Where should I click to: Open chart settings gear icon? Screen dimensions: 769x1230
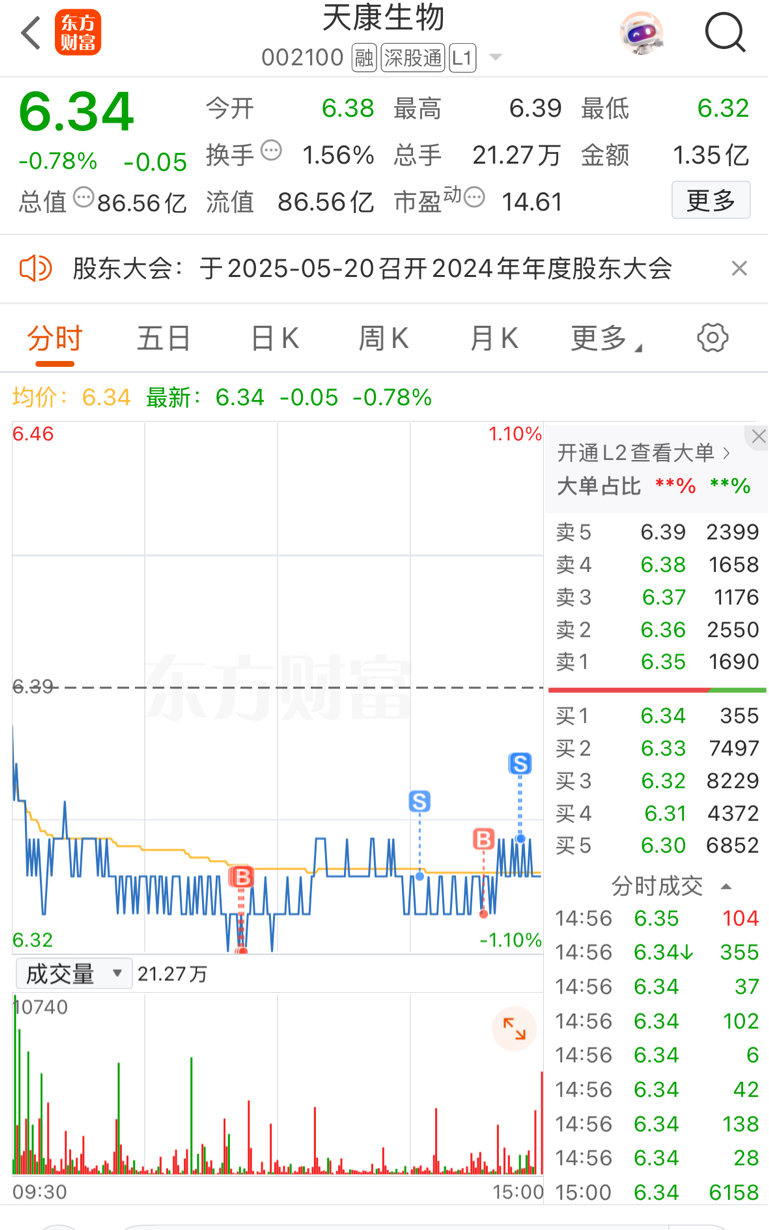click(x=713, y=338)
